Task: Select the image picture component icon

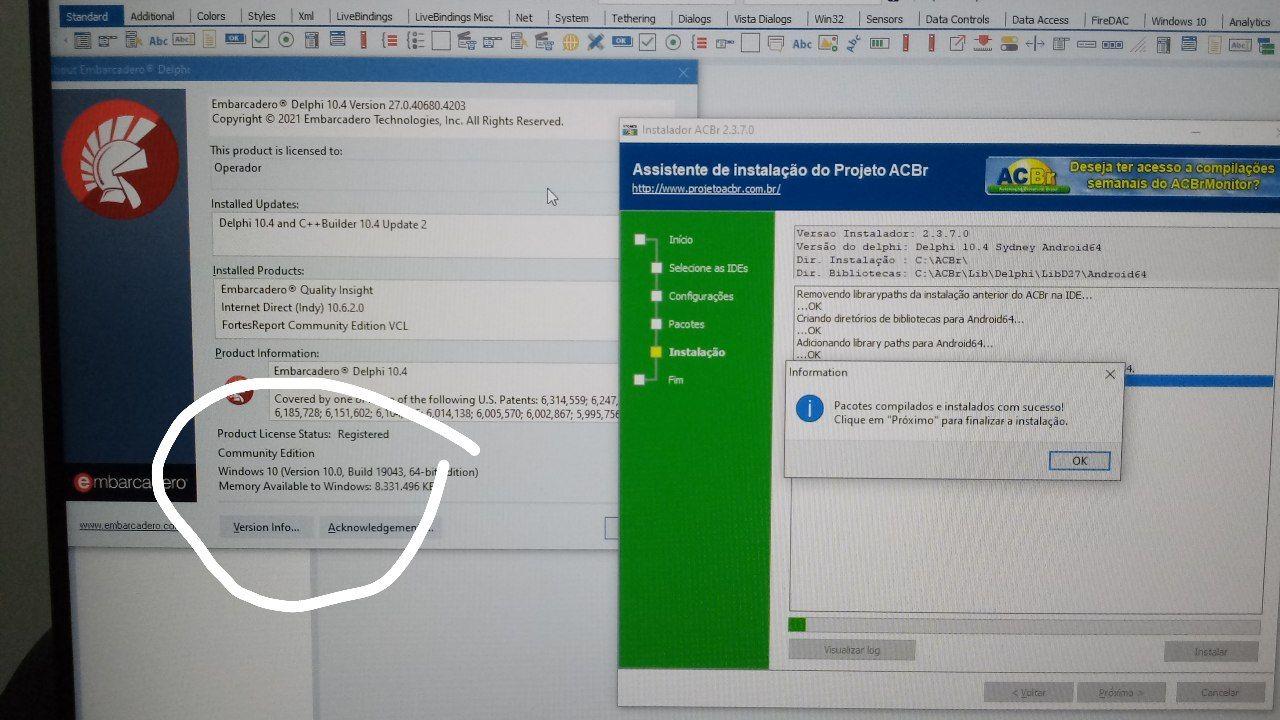Action: 828,43
